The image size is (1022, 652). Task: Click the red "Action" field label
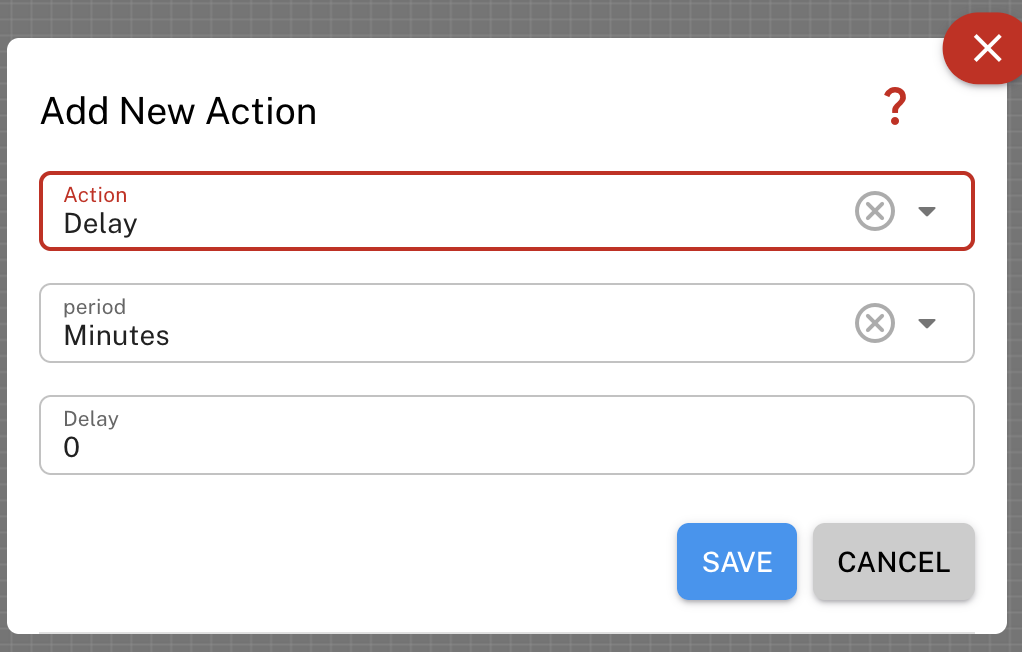pos(95,195)
